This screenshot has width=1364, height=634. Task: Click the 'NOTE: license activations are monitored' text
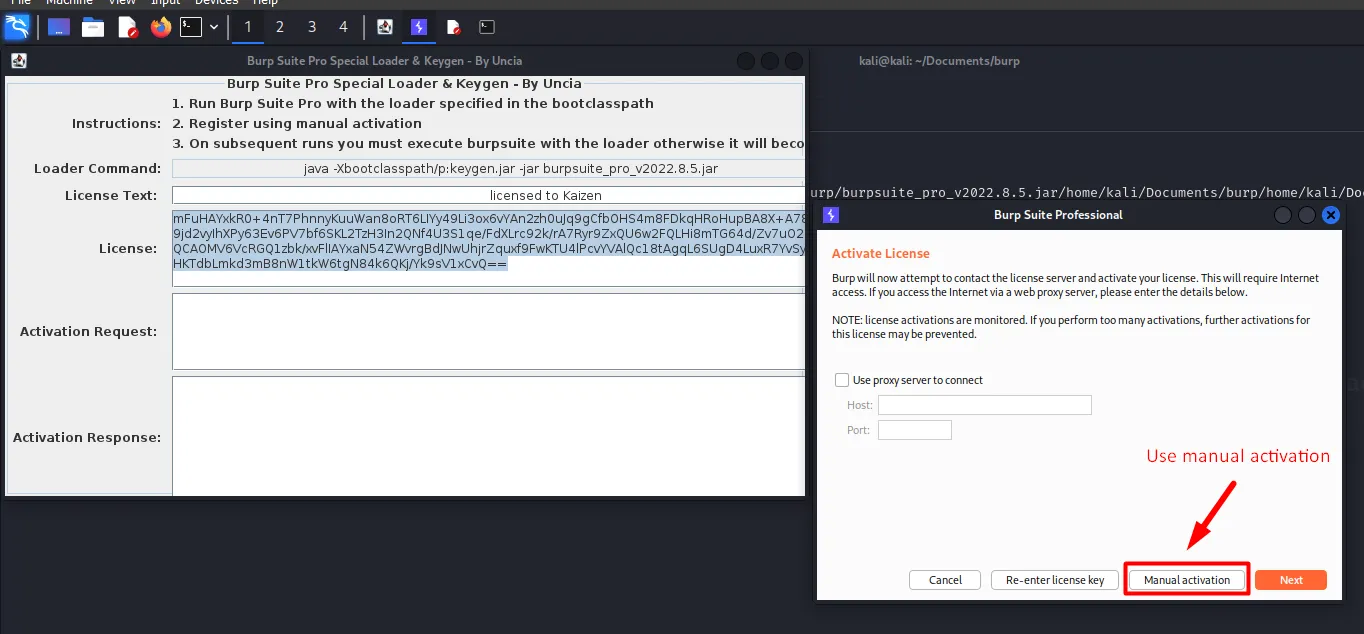(x=1071, y=327)
